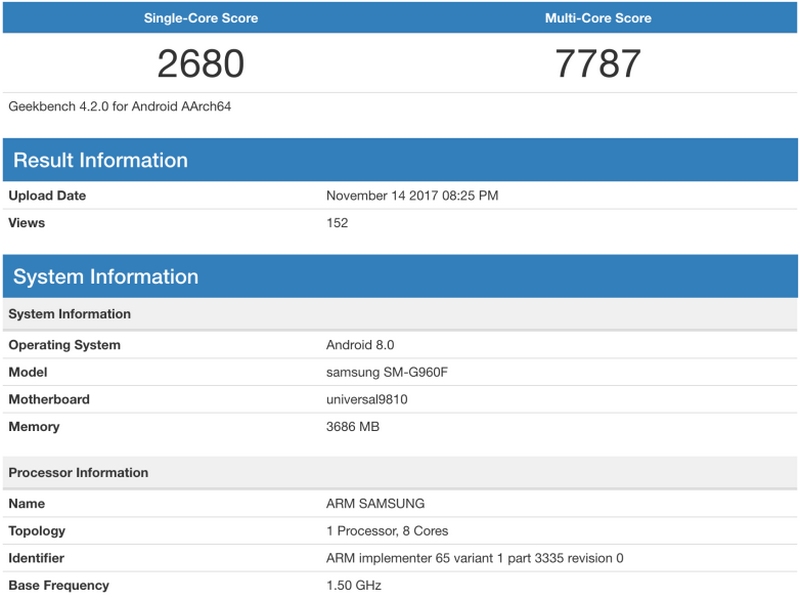Click the Single-Core Score header
Viewport: 800px width, 601px height.
[201, 18]
